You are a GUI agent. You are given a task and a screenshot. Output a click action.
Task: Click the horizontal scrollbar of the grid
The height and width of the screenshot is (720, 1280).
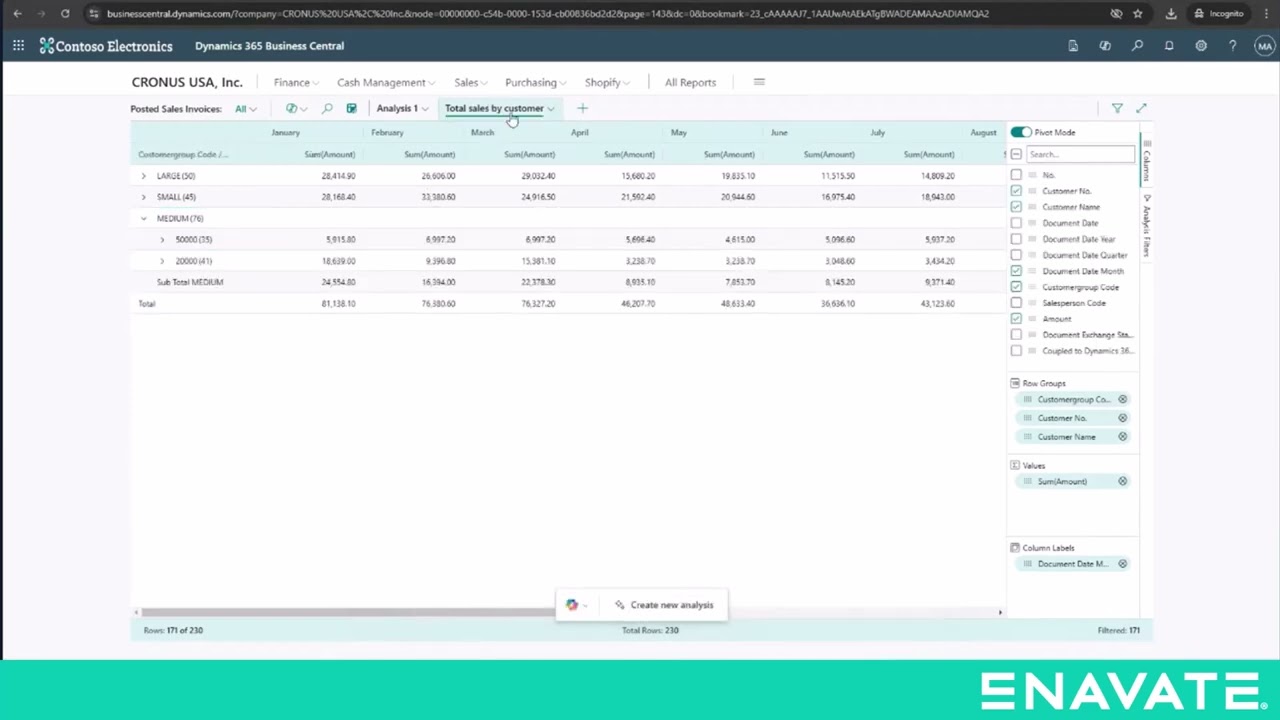click(x=346, y=612)
